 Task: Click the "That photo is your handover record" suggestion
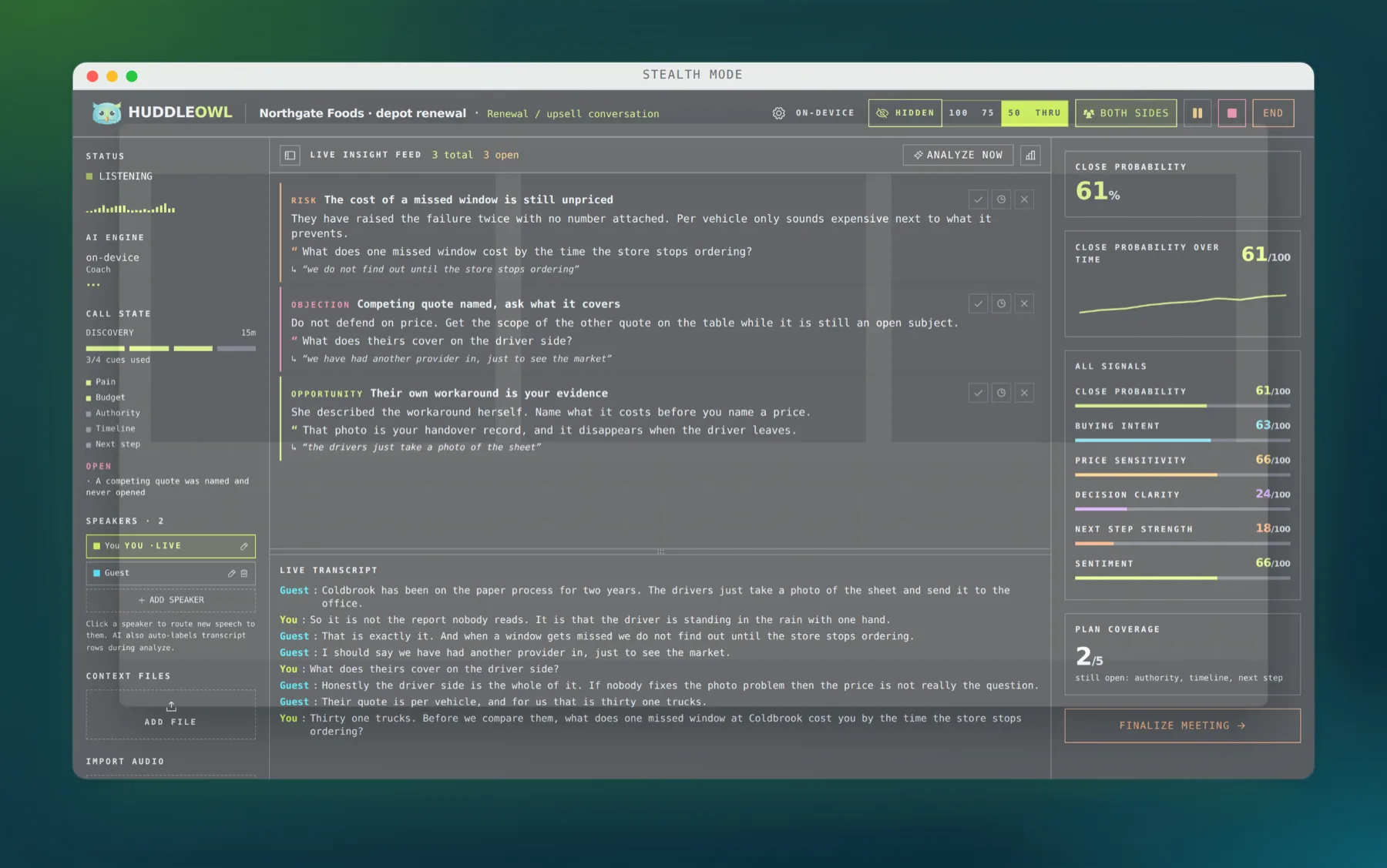(549, 431)
